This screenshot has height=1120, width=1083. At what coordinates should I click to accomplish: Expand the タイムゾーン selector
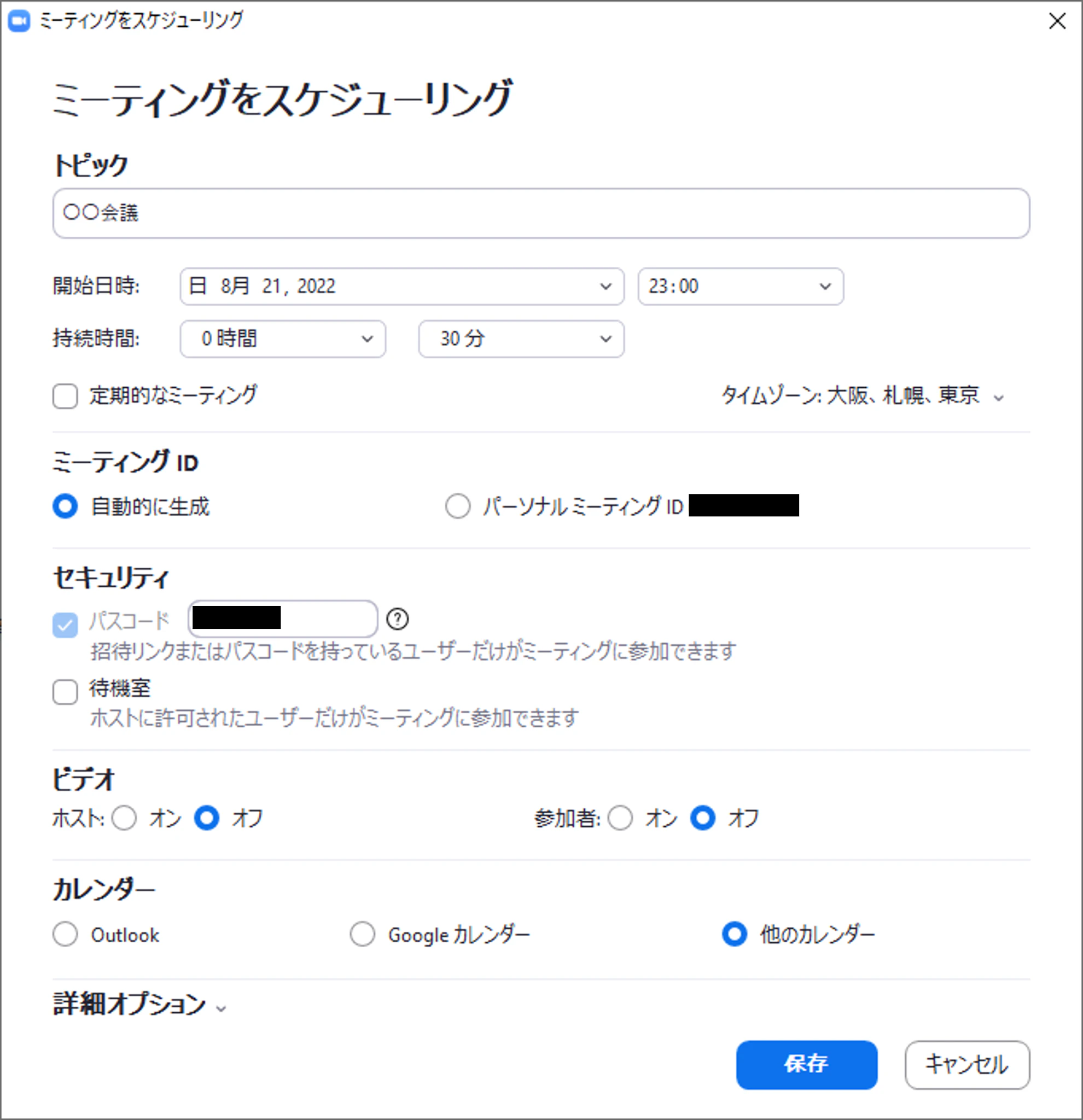[862, 396]
